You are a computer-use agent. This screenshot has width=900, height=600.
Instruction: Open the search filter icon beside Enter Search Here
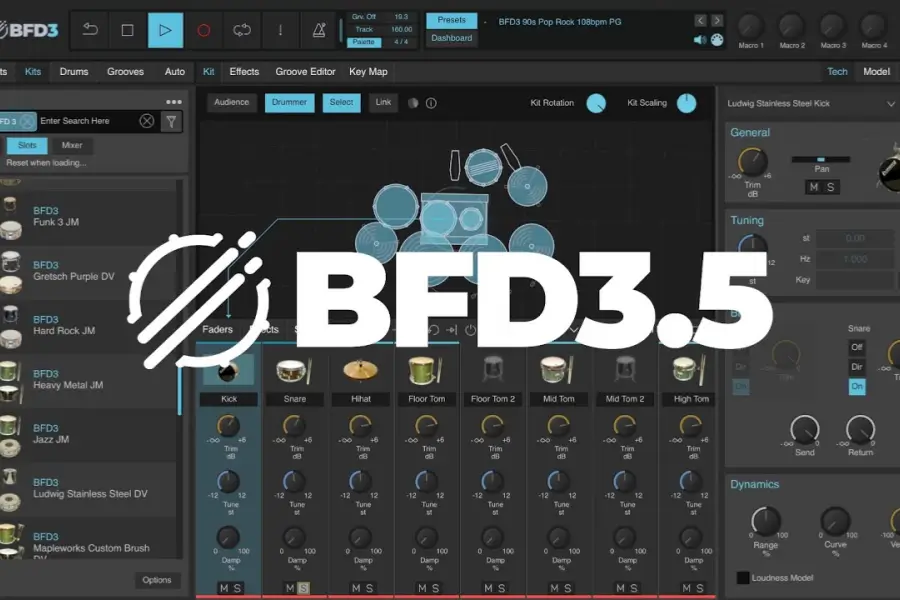171,120
